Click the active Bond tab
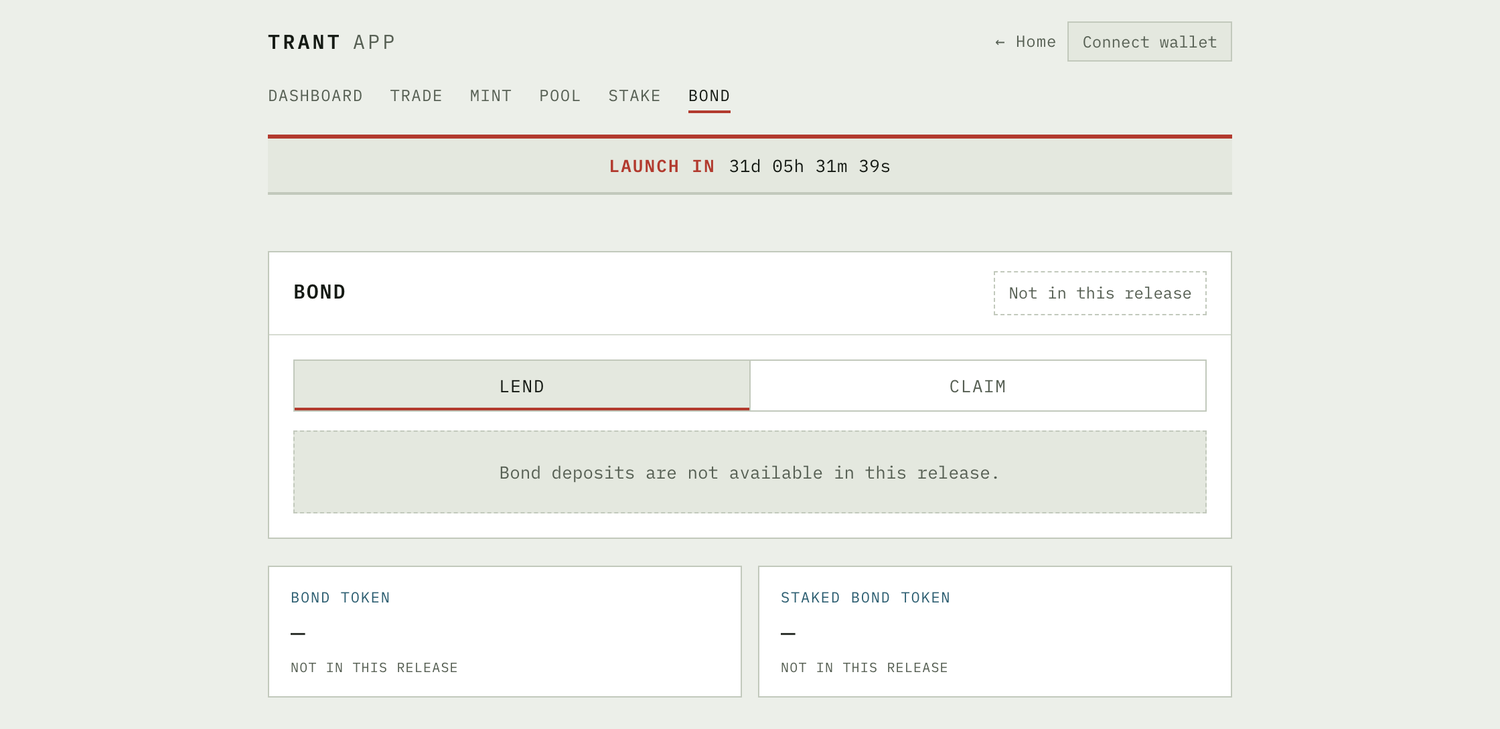The width and height of the screenshot is (1500, 729). click(x=709, y=96)
